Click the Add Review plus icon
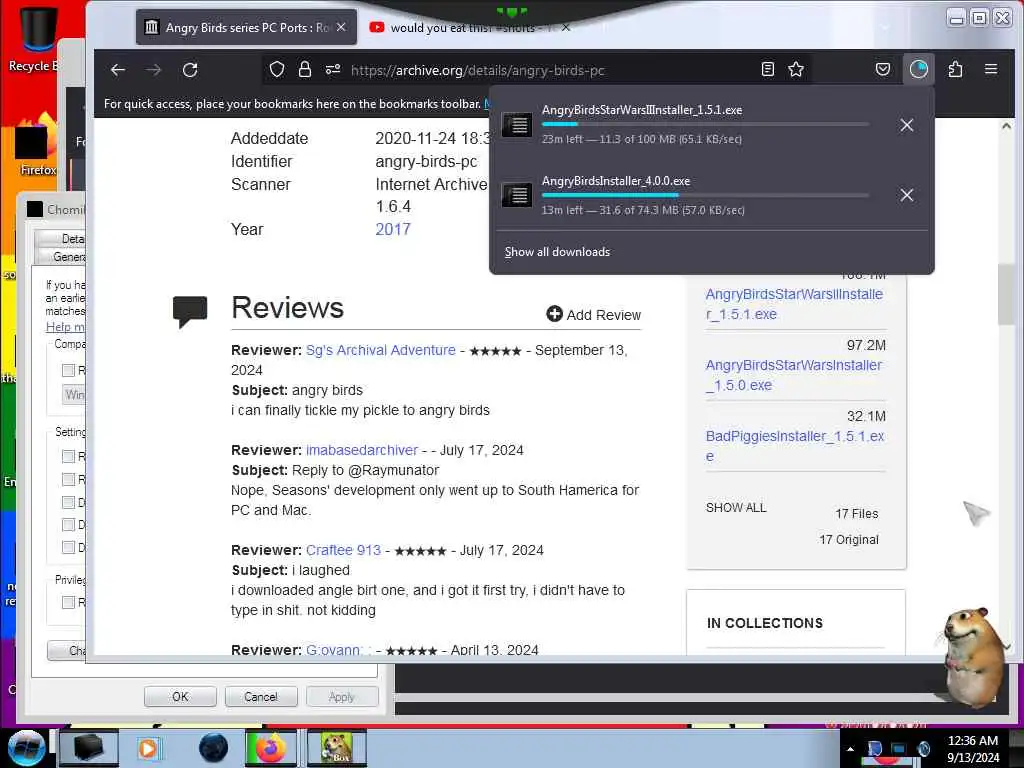 tap(554, 314)
